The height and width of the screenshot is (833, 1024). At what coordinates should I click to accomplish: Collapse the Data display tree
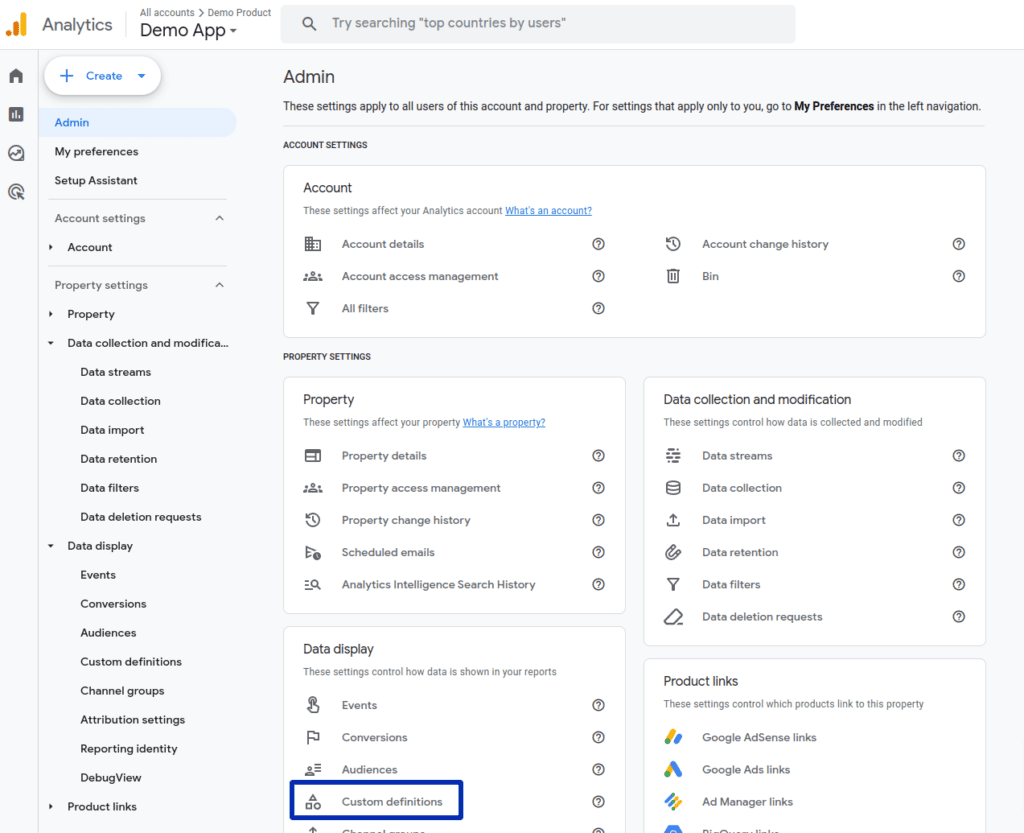point(51,546)
